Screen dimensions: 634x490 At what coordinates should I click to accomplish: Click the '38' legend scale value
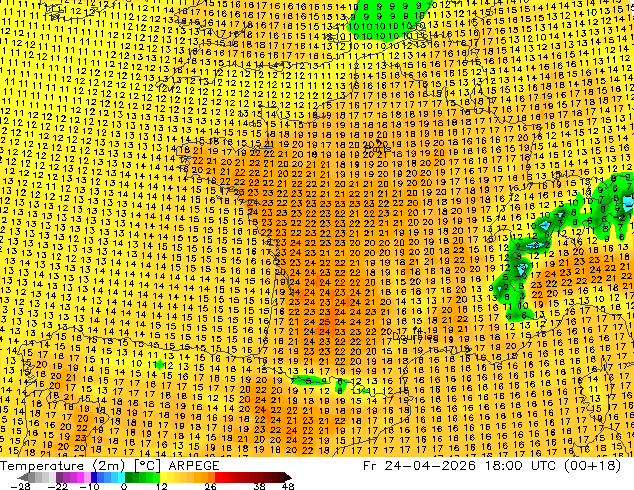(x=260, y=486)
